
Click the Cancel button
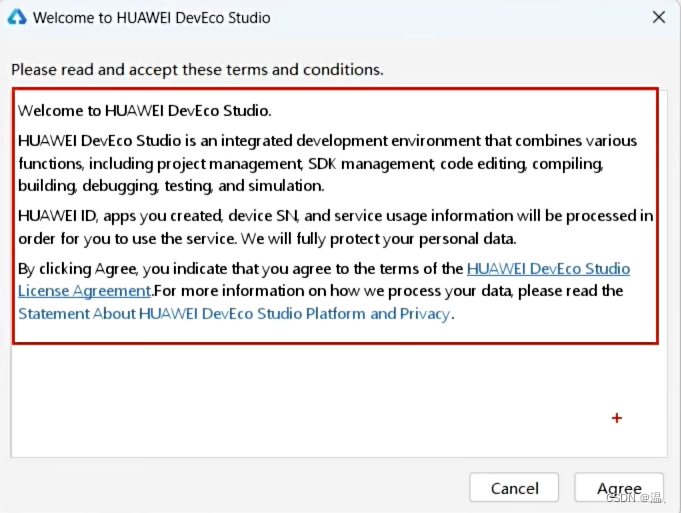[514, 487]
